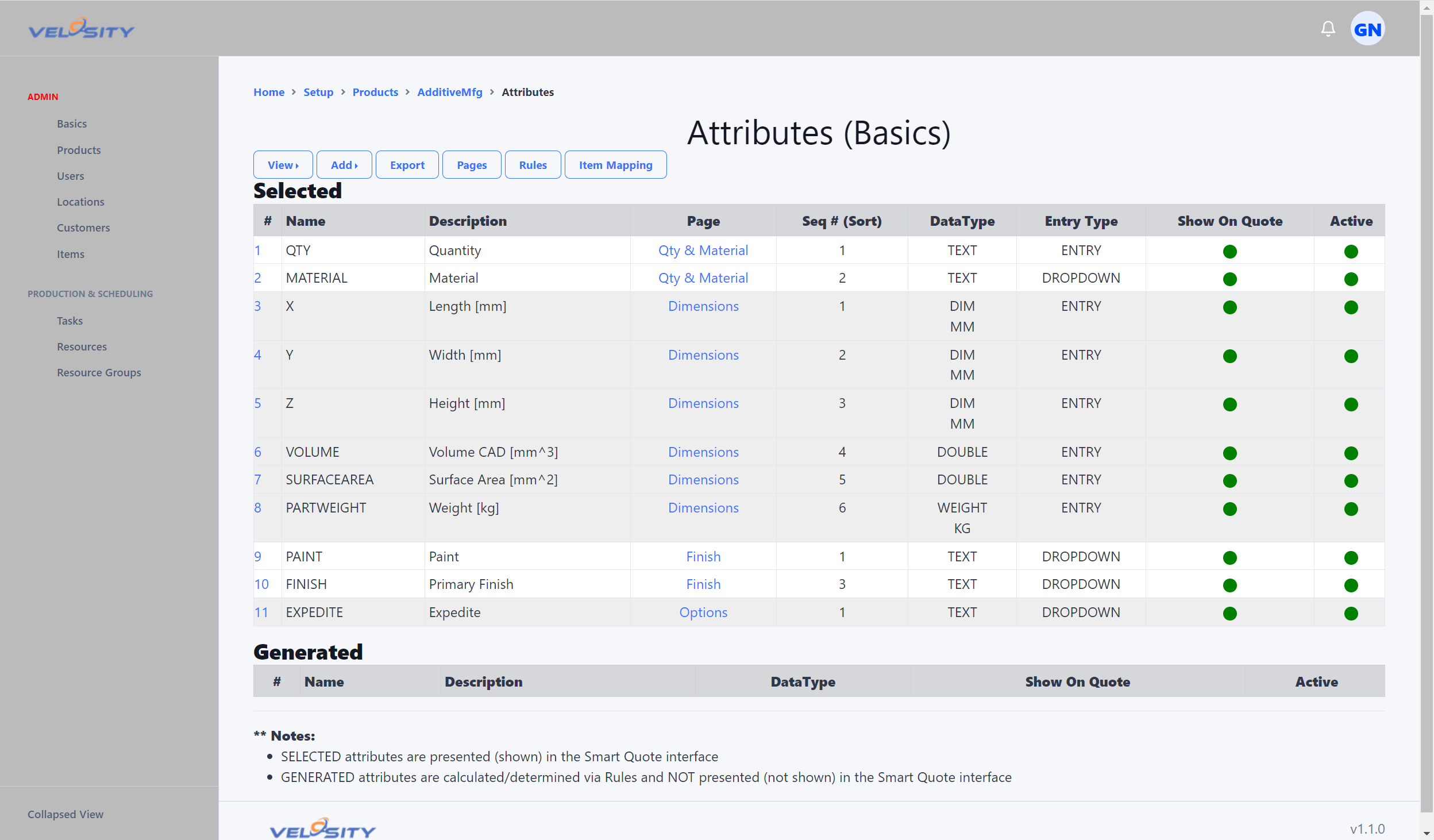Open Qty & Material page for MATERIAL
The height and width of the screenshot is (840, 1434).
pos(703,278)
